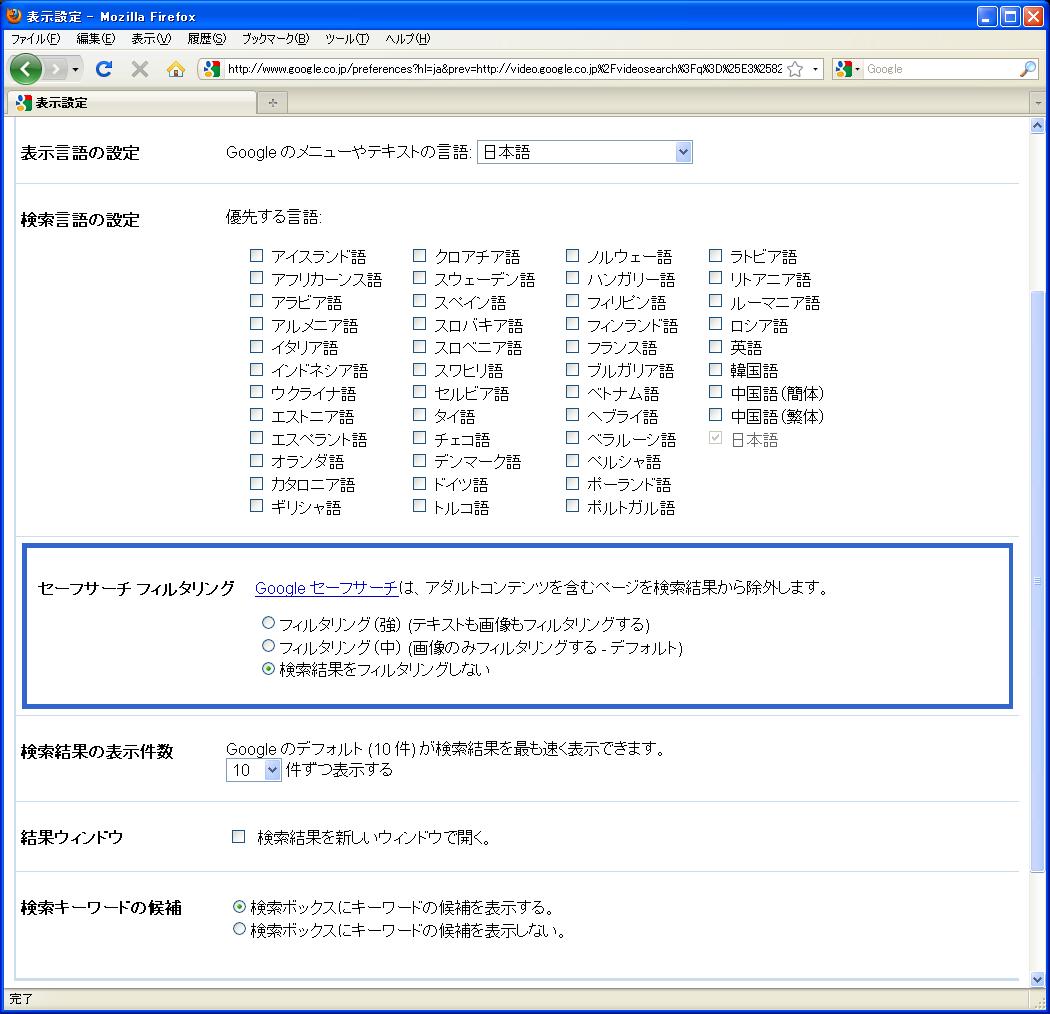The width and height of the screenshot is (1050, 1014).
Task: Click the Stop loading X icon
Action: point(140,68)
